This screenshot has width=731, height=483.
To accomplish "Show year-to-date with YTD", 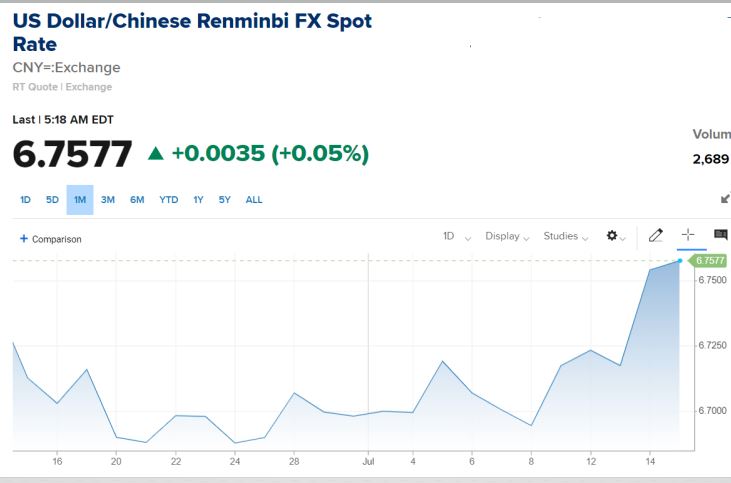I will pos(169,200).
